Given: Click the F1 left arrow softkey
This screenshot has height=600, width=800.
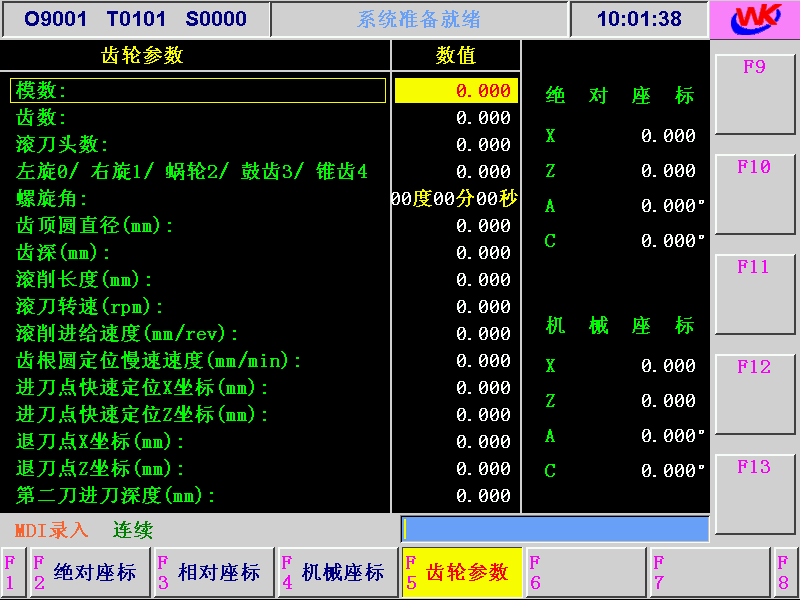Looking at the screenshot, I should 13,572.
